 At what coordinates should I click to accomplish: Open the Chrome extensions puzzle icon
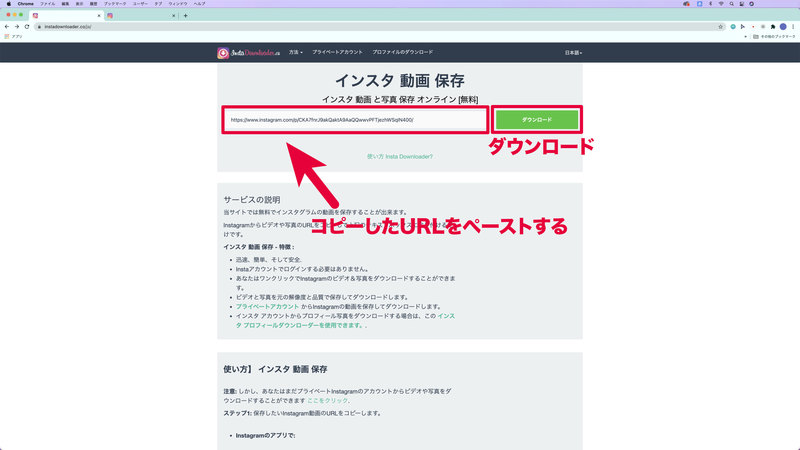[x=773, y=27]
